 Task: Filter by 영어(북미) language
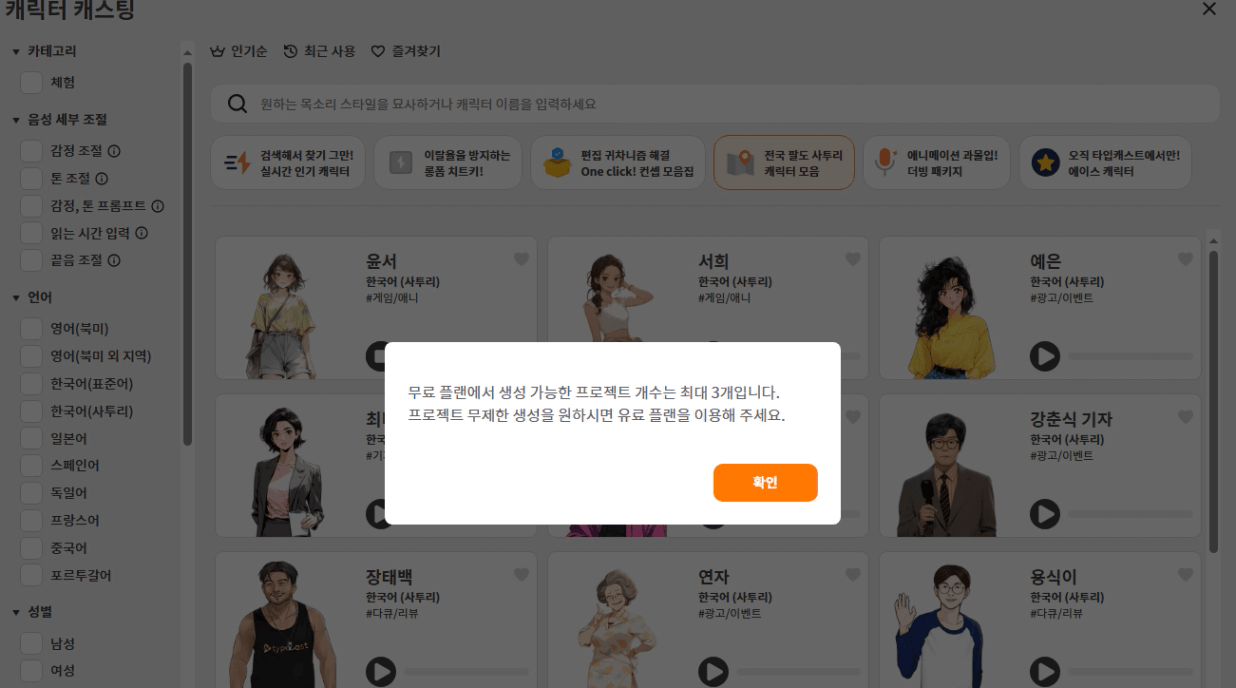click(32, 329)
